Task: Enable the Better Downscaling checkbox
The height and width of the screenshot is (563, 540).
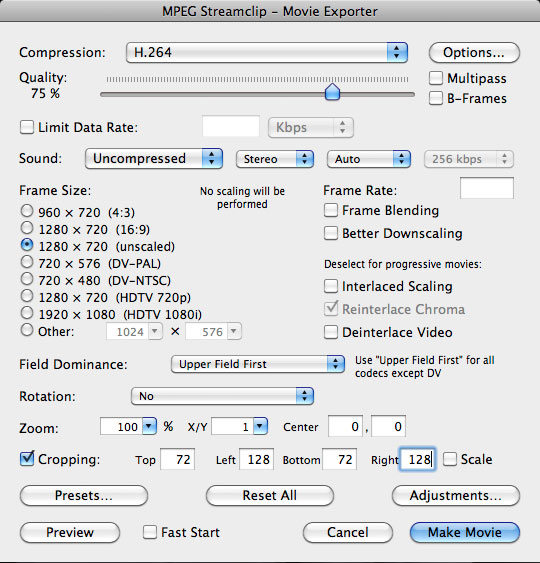Action: [x=331, y=233]
